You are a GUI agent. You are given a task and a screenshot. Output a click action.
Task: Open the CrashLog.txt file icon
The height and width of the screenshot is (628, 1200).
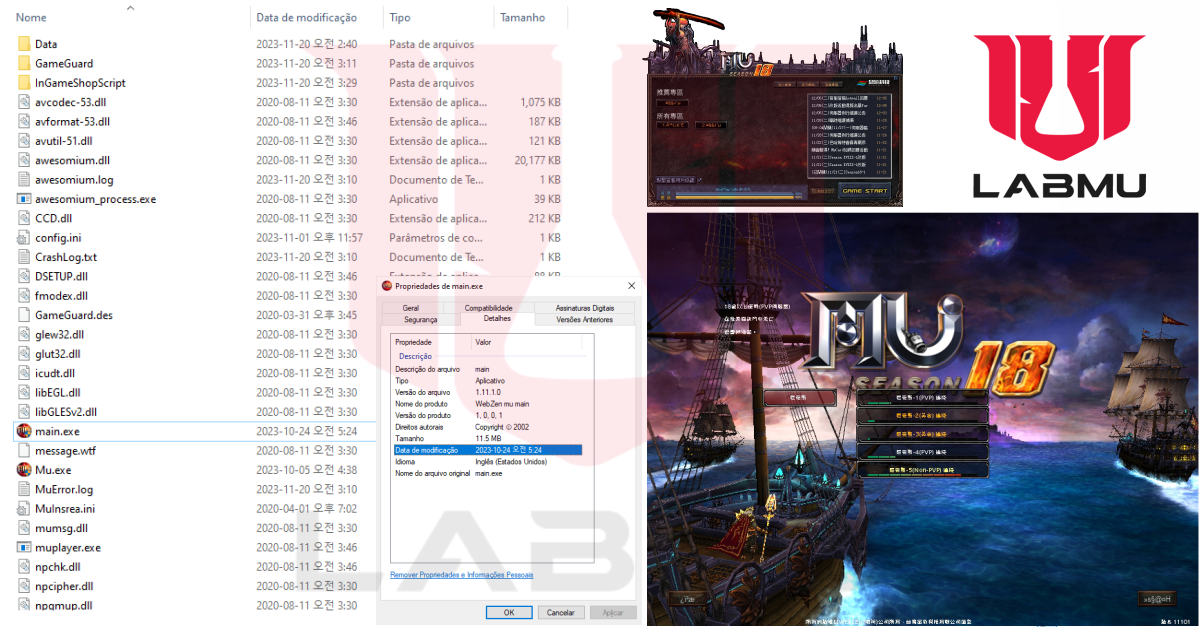[x=25, y=256]
